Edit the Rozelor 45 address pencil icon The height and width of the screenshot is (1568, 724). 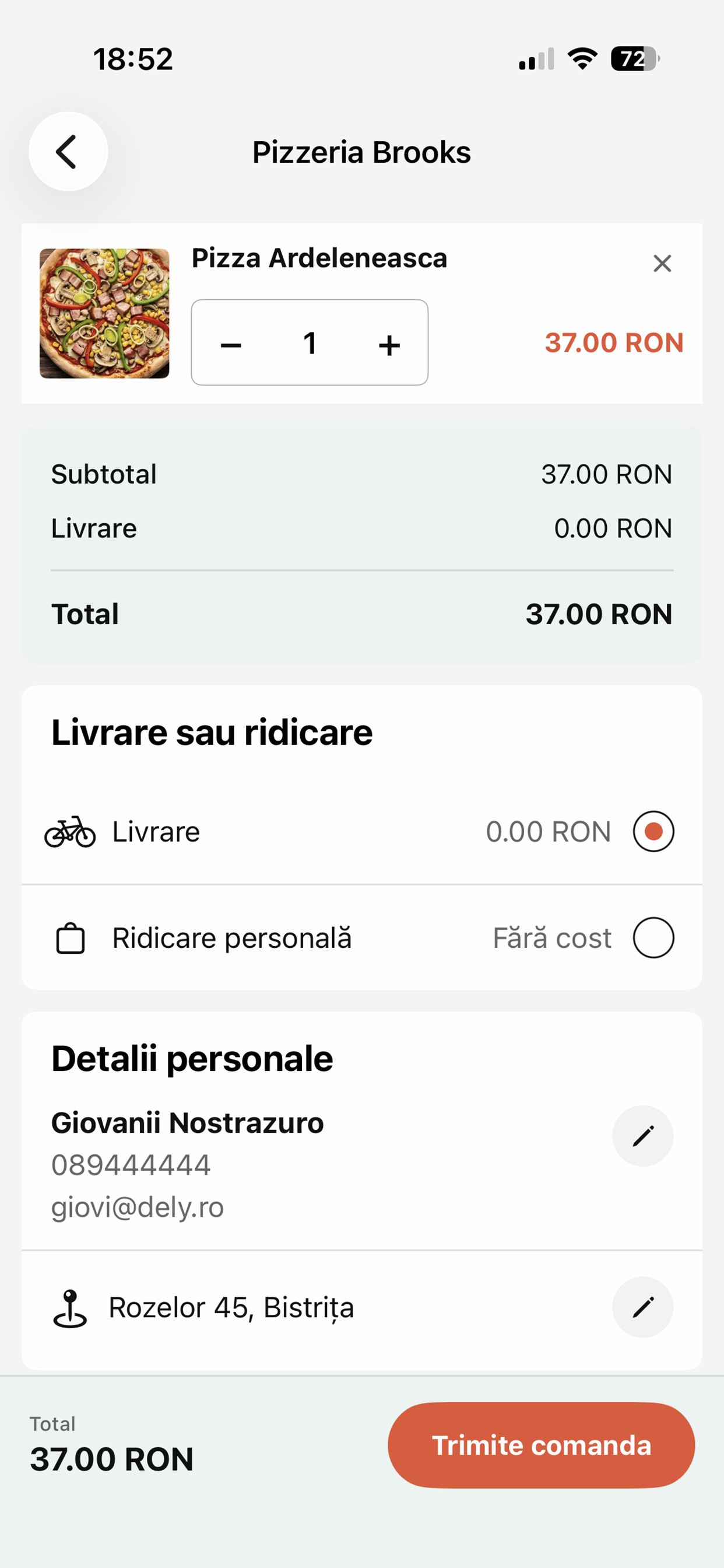642,1307
